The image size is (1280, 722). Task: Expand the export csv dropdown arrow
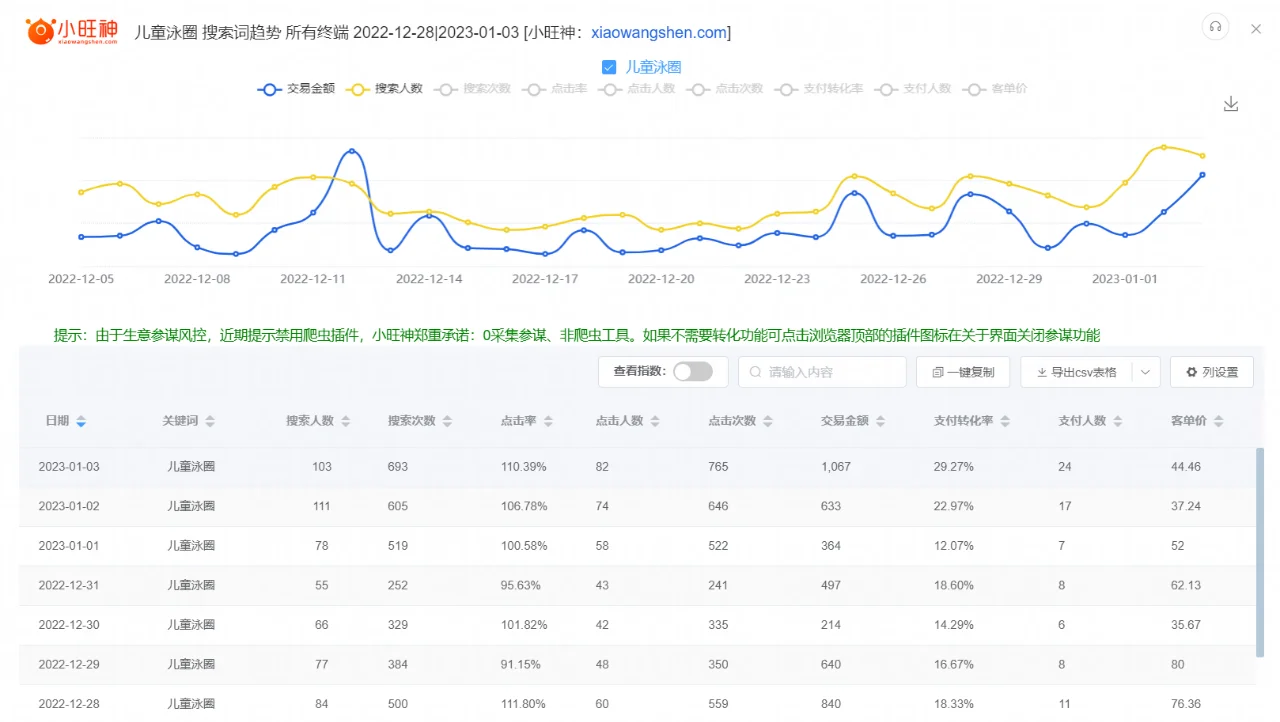pyautogui.click(x=1146, y=372)
